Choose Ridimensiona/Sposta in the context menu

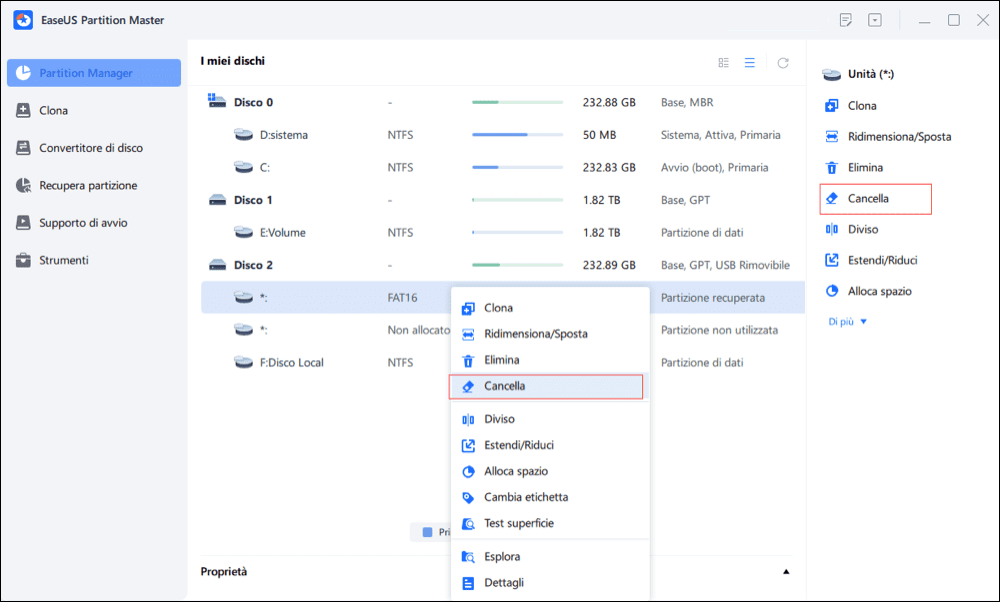click(550, 334)
